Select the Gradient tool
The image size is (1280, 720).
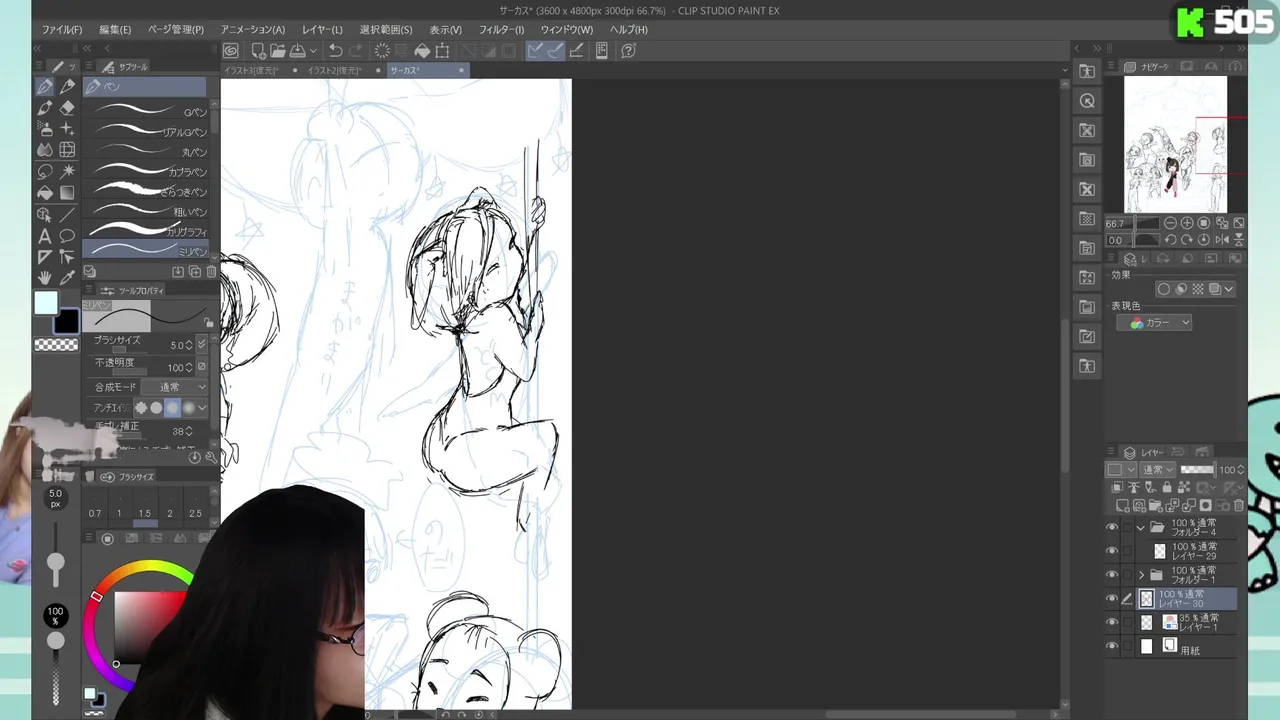point(67,193)
